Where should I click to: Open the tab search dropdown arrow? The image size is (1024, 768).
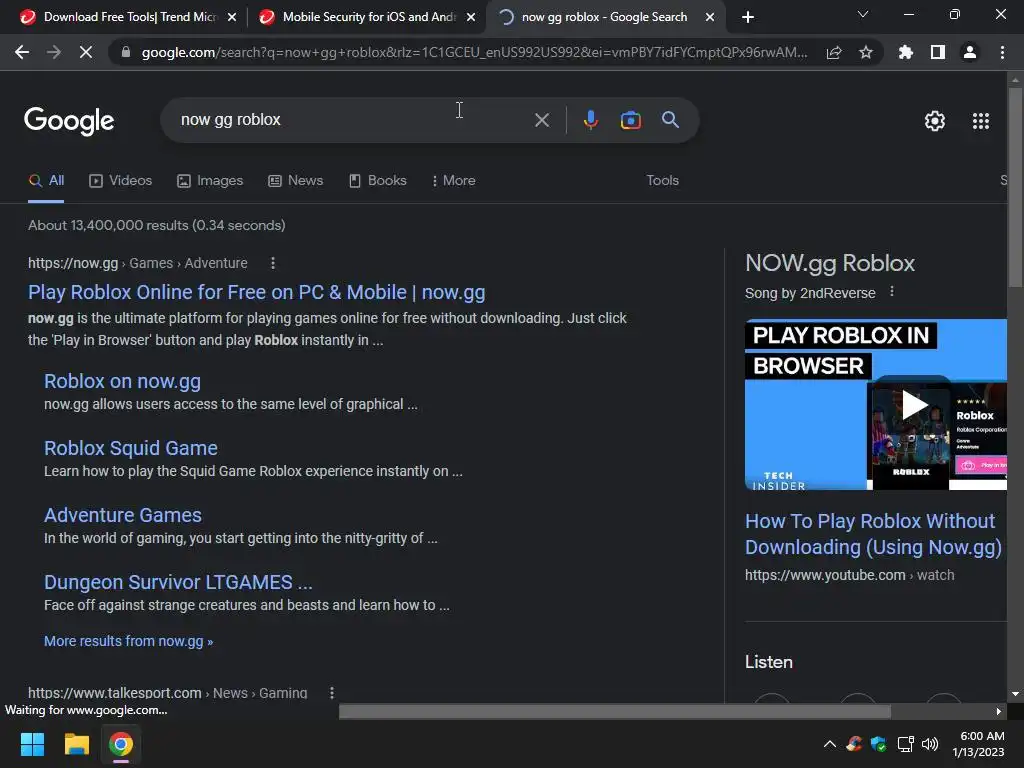click(x=863, y=14)
